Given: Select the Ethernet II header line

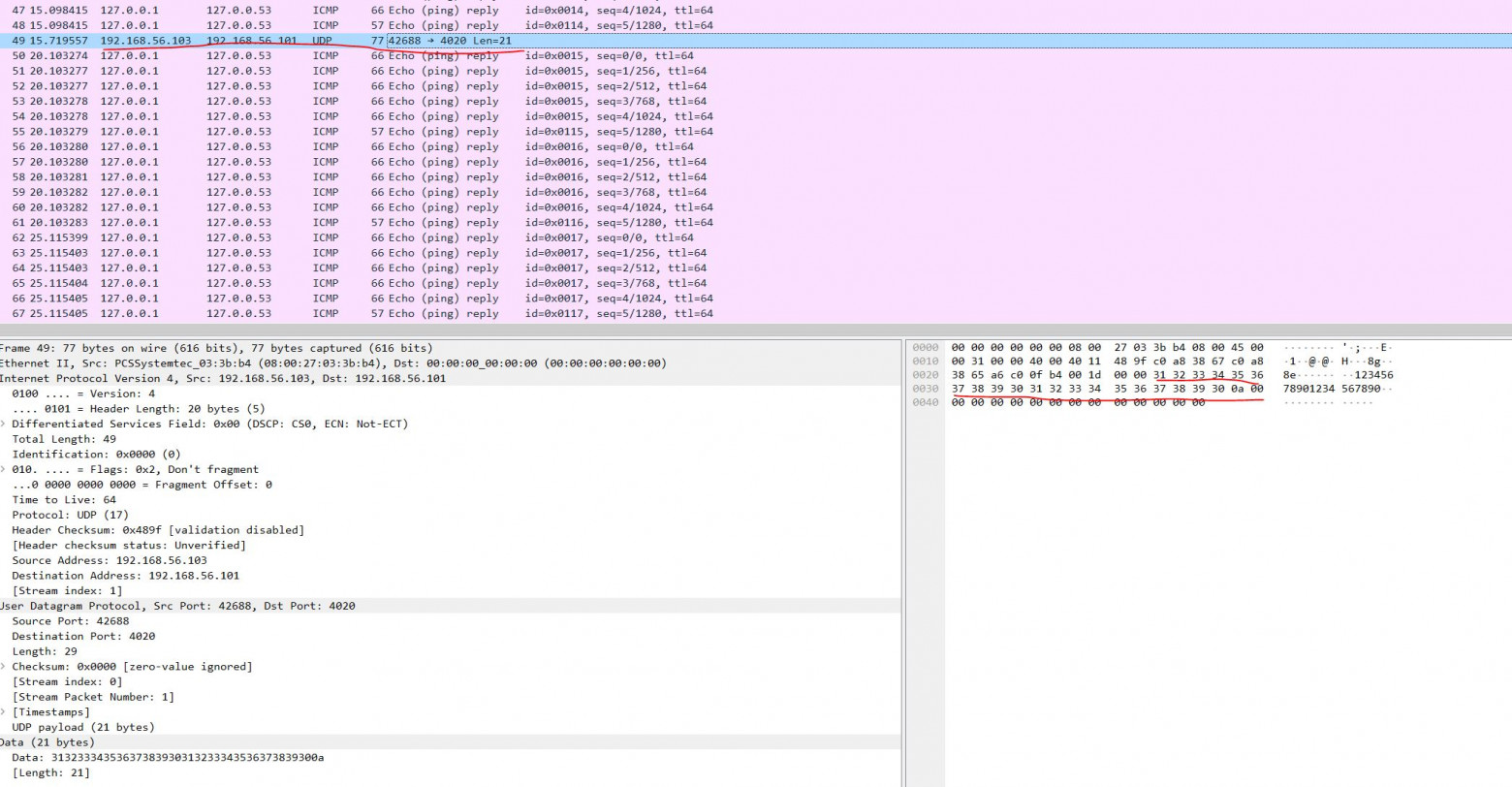Looking at the screenshot, I should (451, 363).
